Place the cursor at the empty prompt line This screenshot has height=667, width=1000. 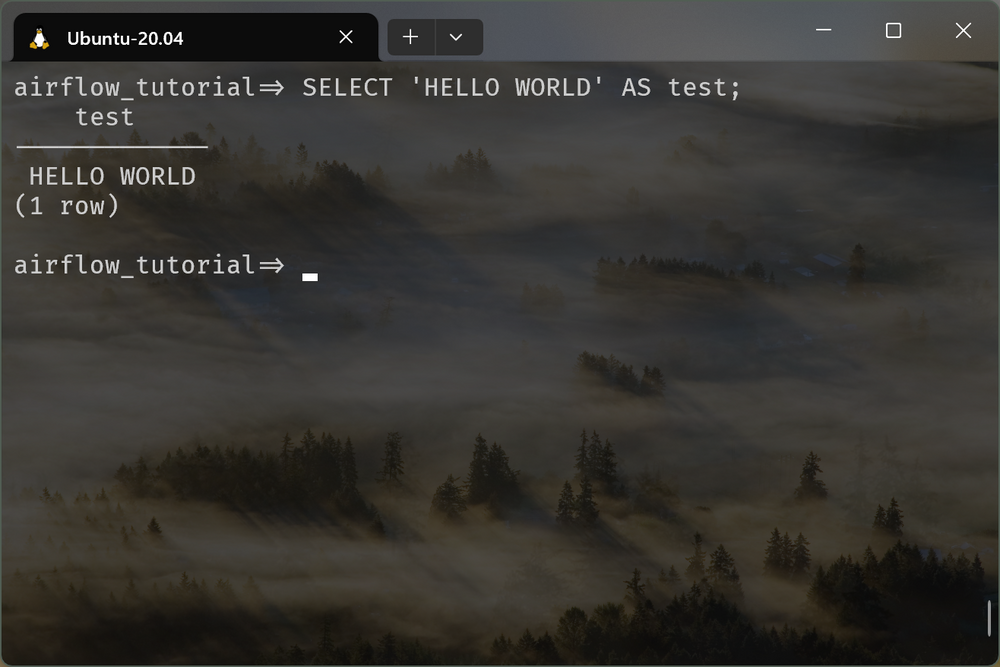point(310,265)
